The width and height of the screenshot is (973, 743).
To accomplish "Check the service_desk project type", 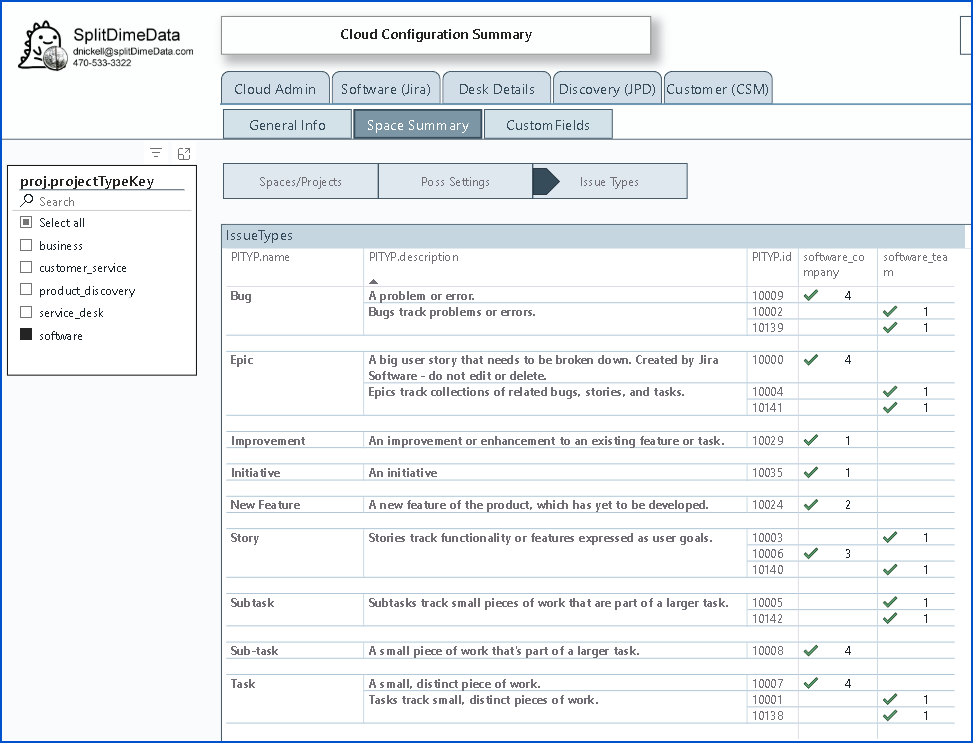I will click(26, 312).
